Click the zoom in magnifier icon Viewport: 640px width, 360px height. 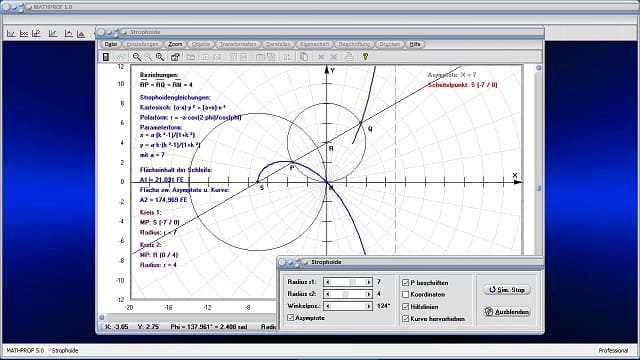point(136,57)
